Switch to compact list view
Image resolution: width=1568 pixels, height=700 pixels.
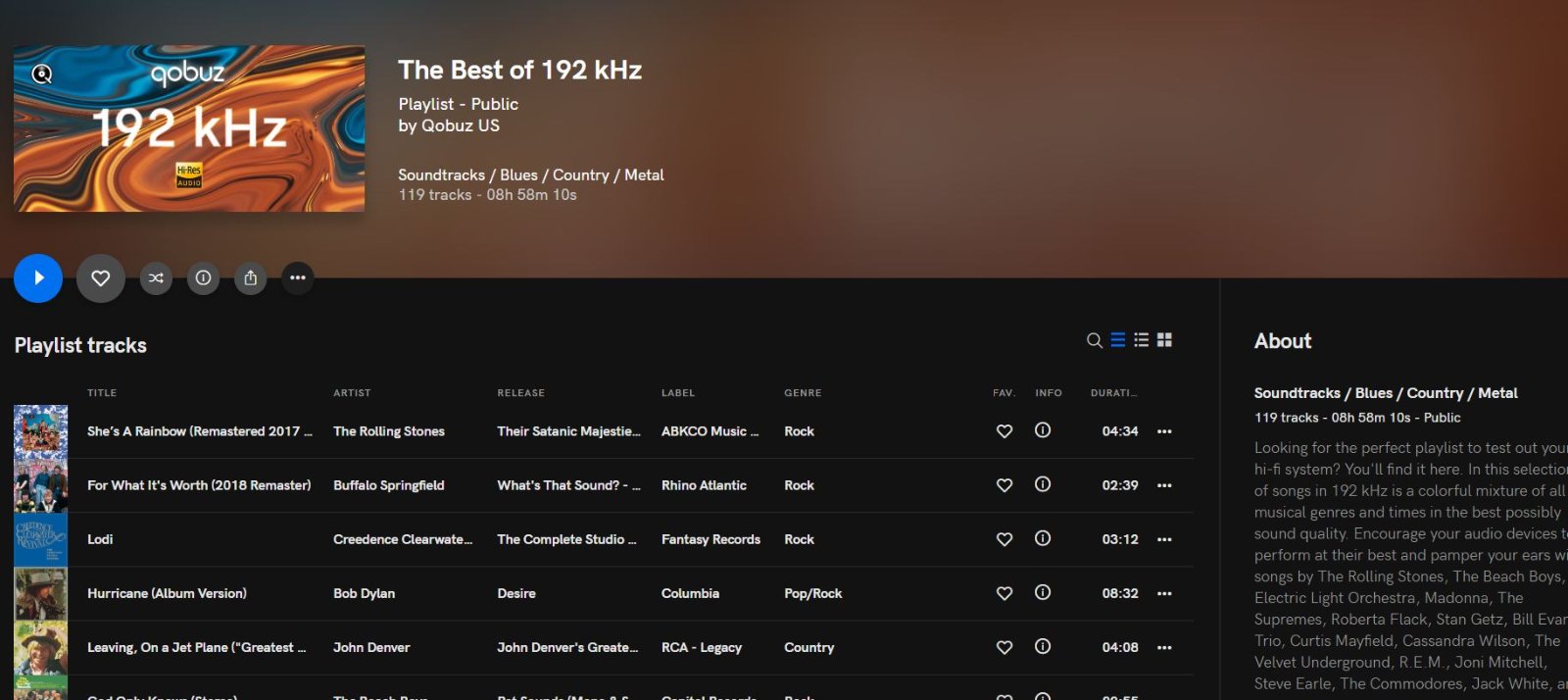point(1118,340)
